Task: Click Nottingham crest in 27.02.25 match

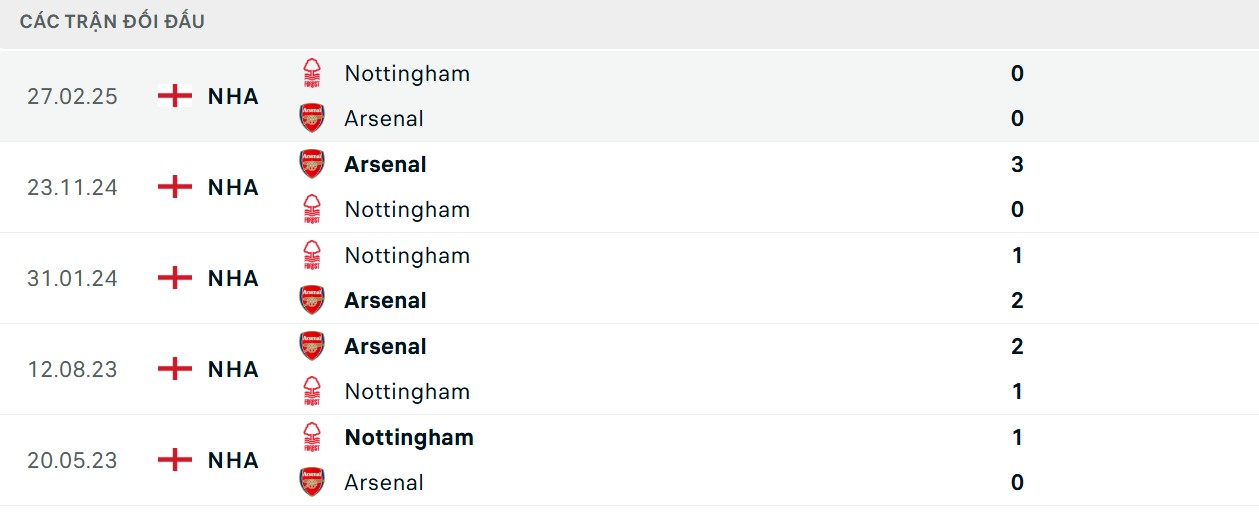Action: coord(312,73)
